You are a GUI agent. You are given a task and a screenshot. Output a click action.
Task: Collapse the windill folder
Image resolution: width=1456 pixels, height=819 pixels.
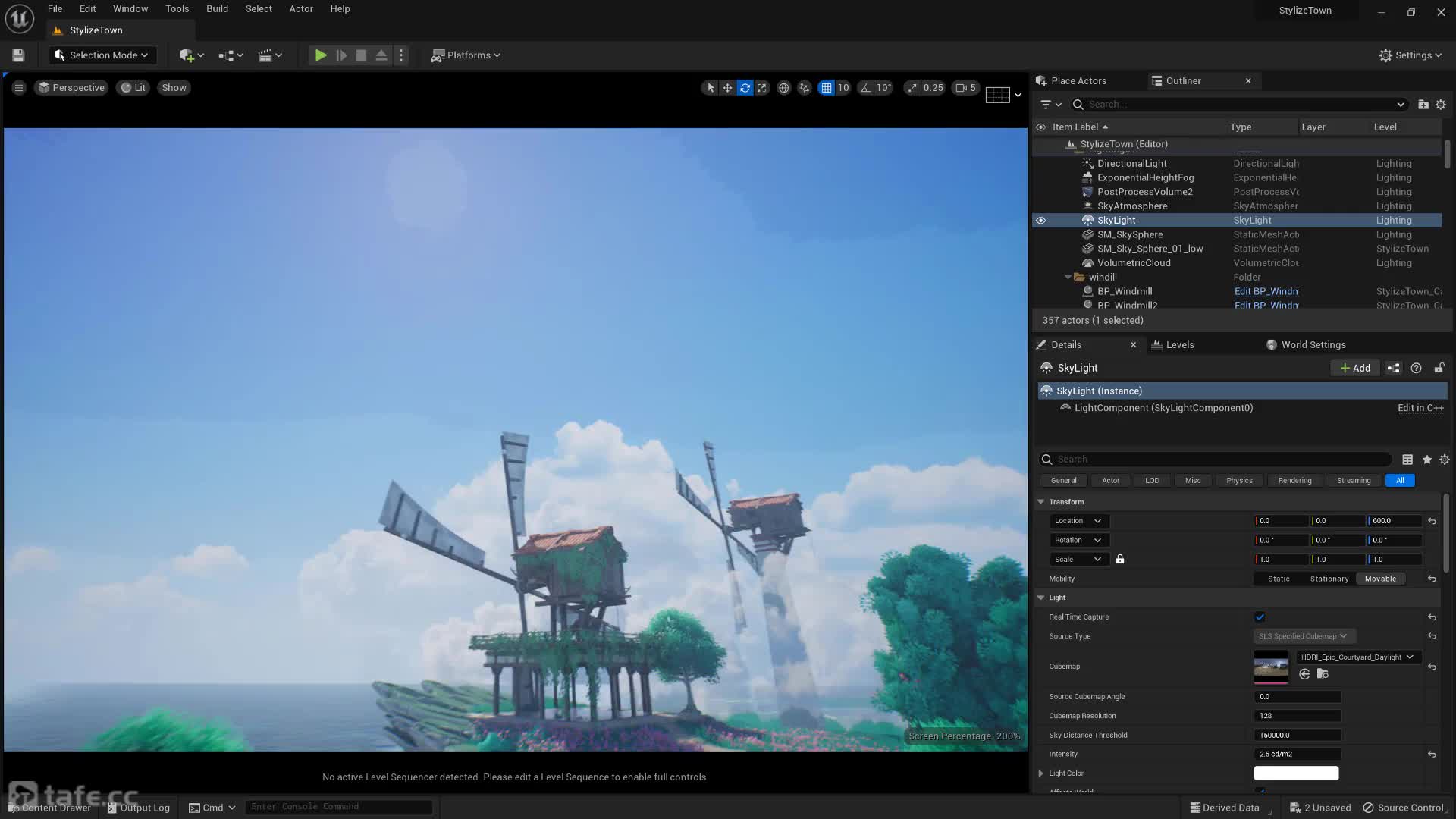(1068, 278)
